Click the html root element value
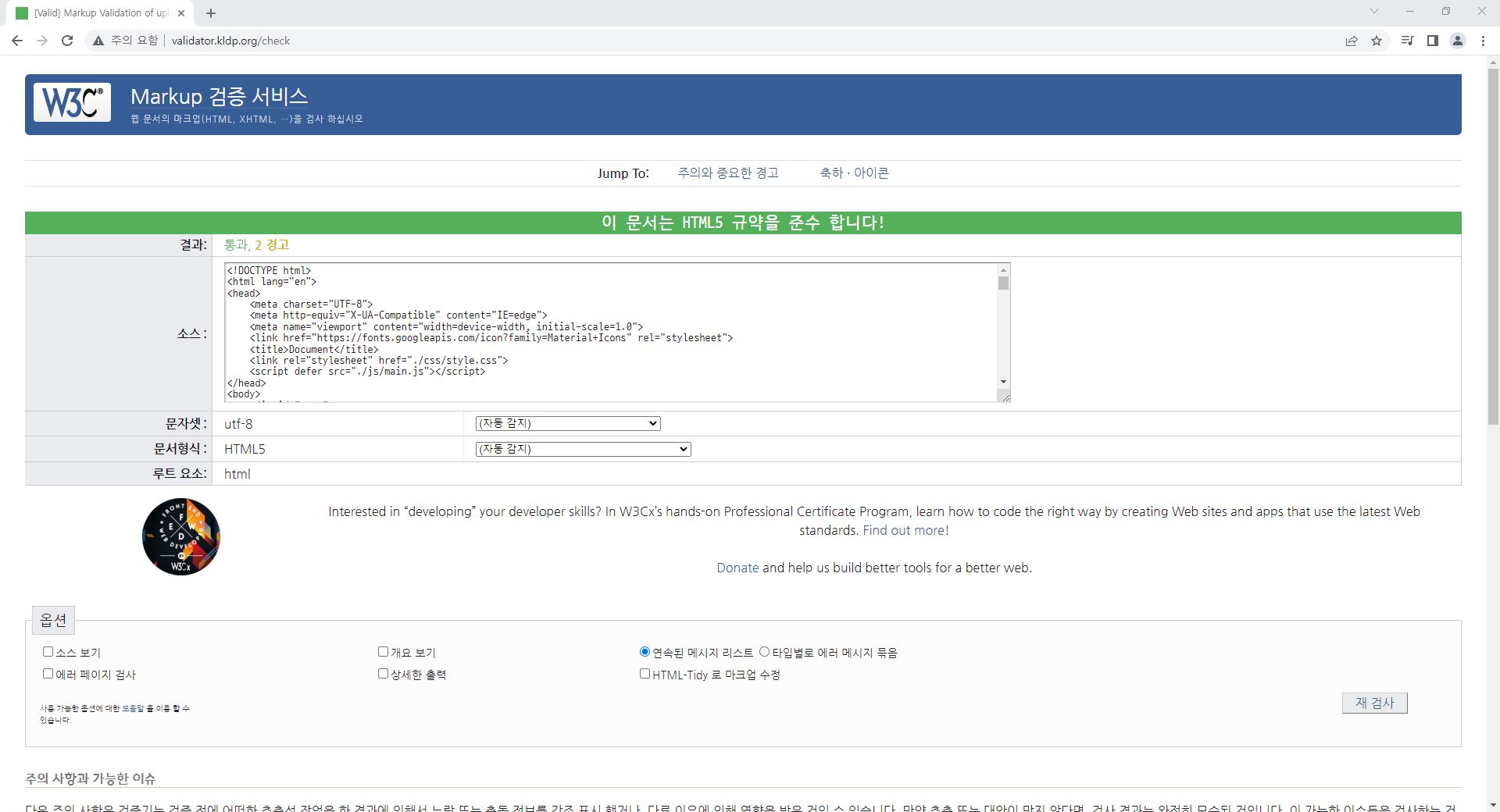This screenshot has height=812, width=1500. coord(237,474)
